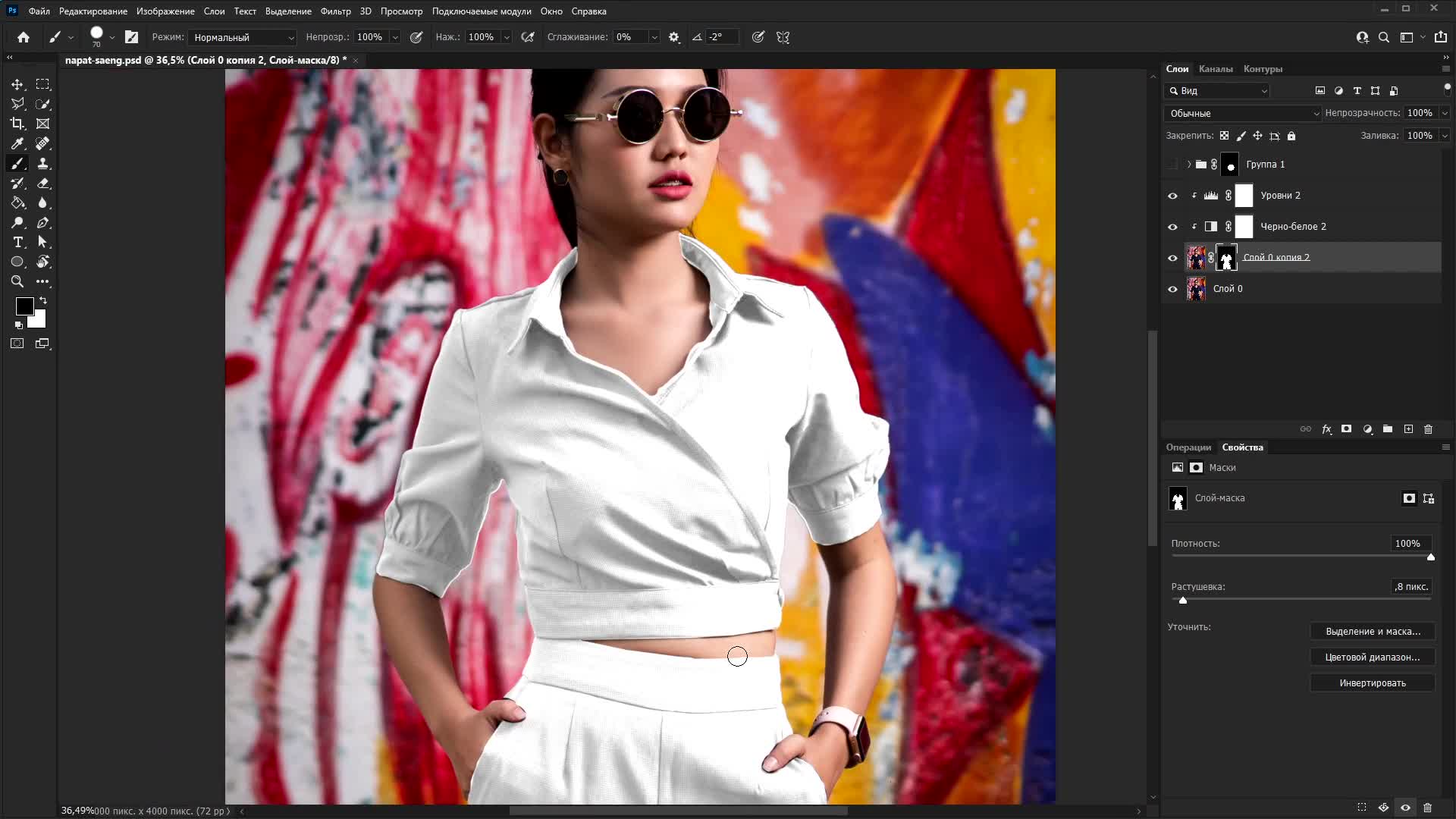Open the layer blend mode Обычные dropdown
Screen dimensions: 1456x819
pos(1243,113)
